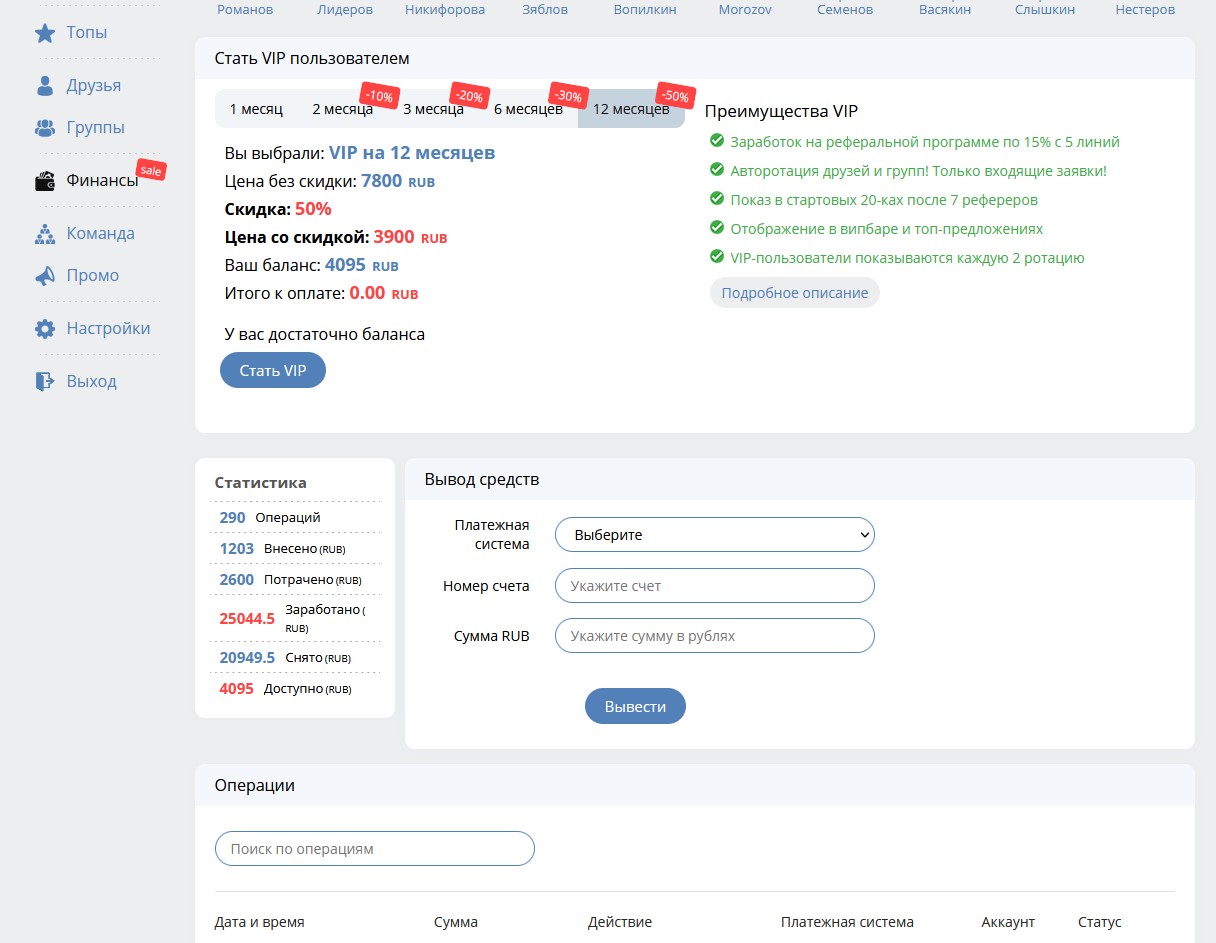This screenshot has height=943, width=1216.
Task: Click the exit door icon beside Выход
Action: click(45, 381)
